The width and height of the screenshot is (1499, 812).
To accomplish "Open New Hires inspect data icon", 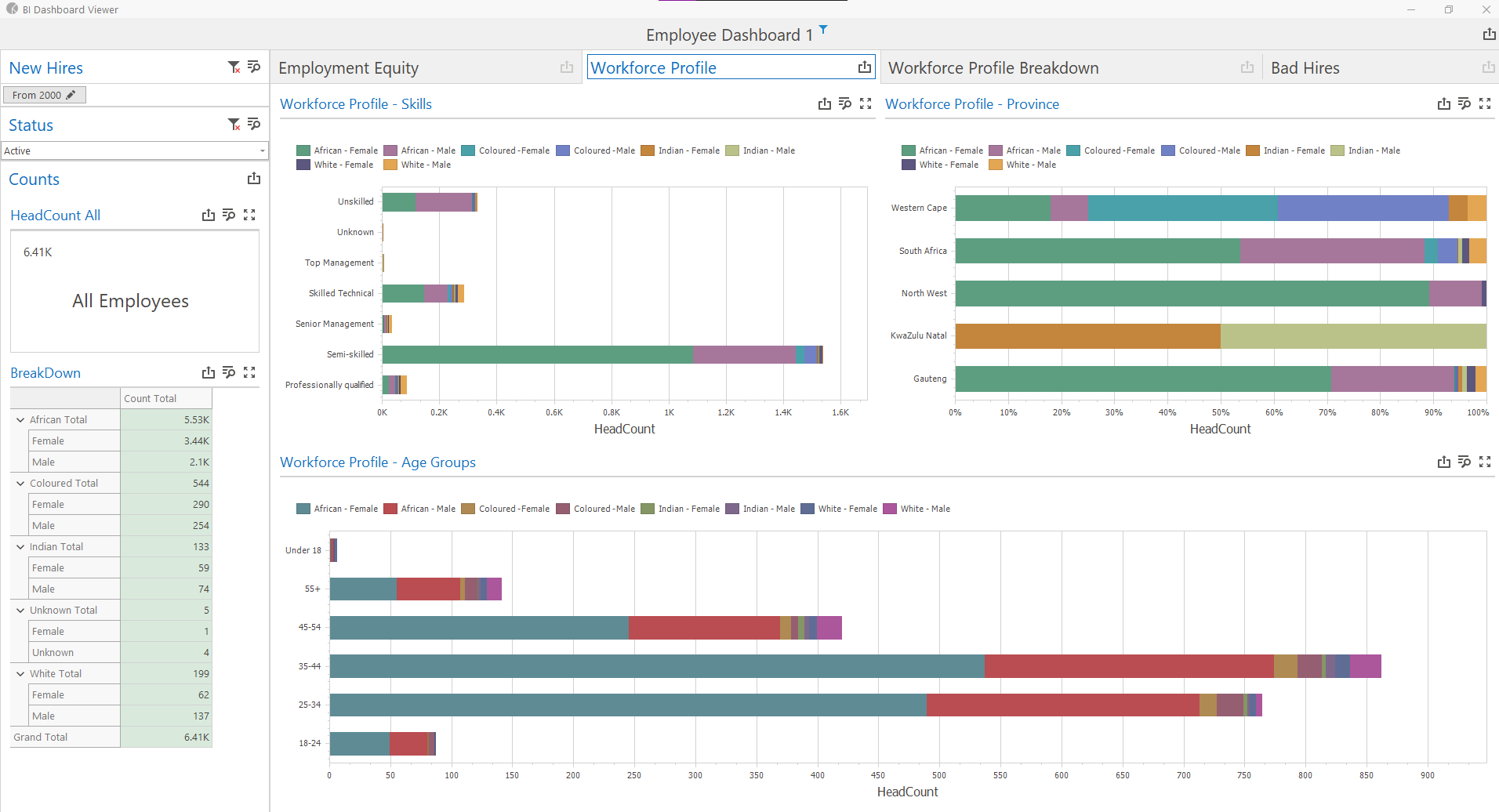I will click(254, 67).
